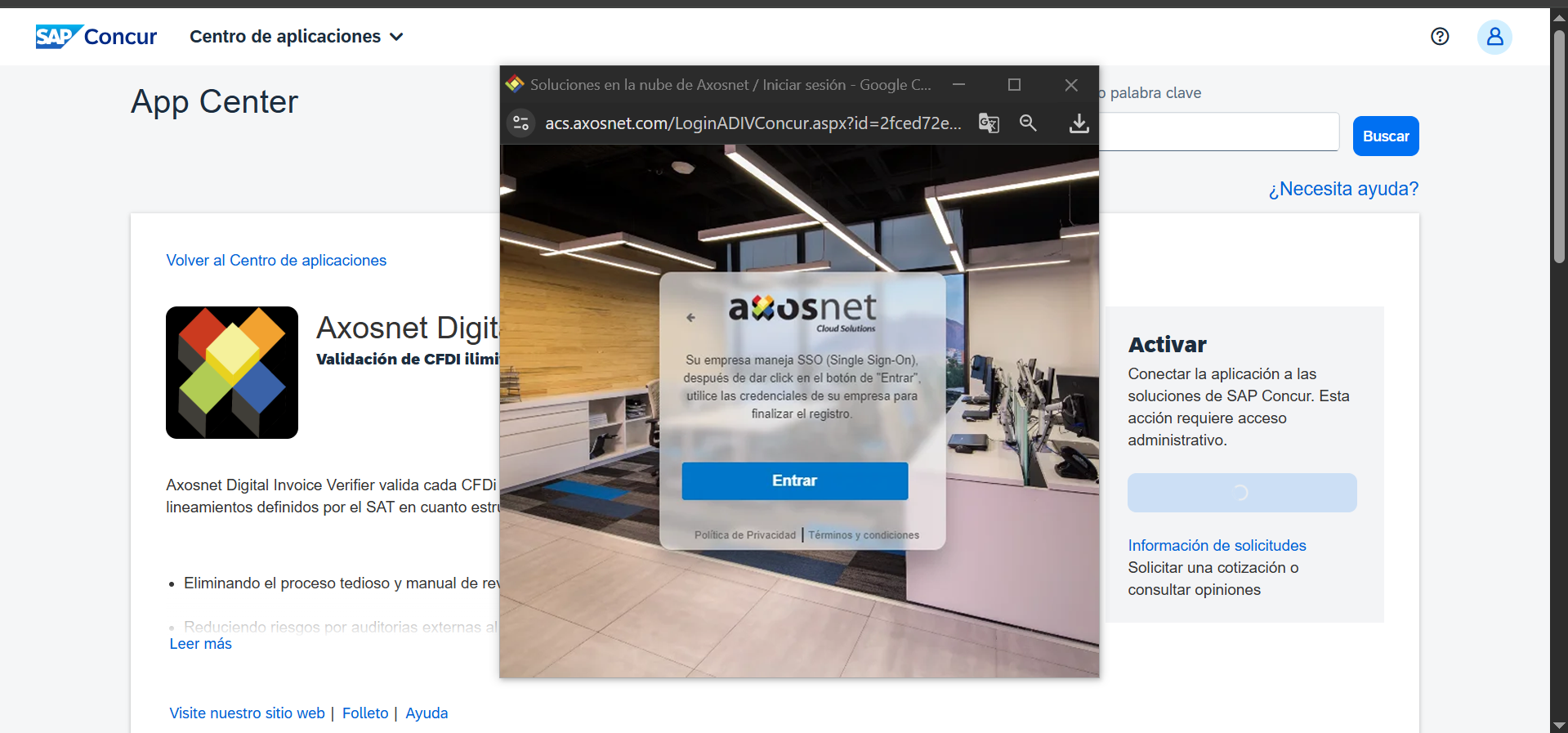1568x733 pixels.
Task: Open the help question mark icon
Action: click(x=1440, y=37)
